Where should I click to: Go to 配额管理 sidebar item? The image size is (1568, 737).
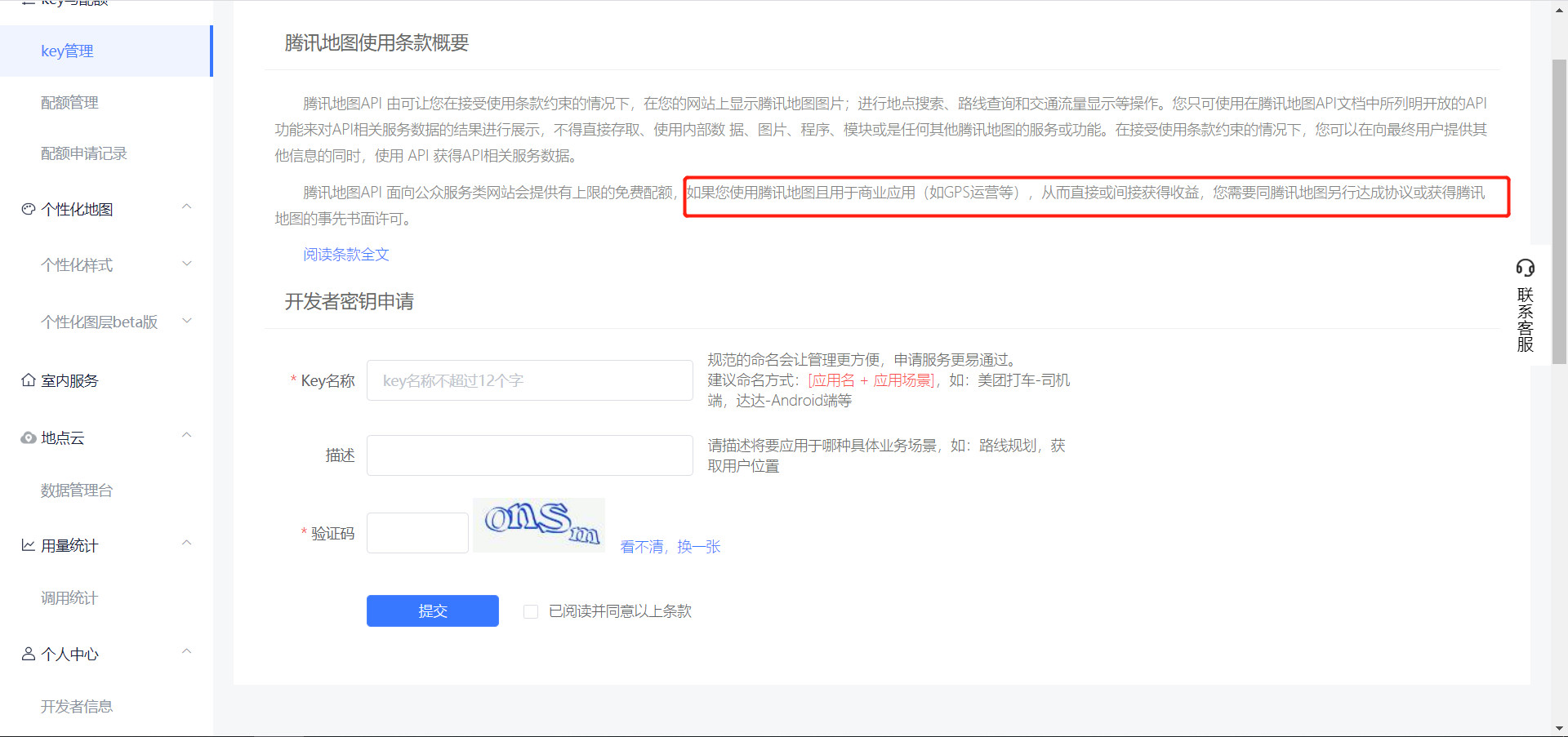coord(69,103)
